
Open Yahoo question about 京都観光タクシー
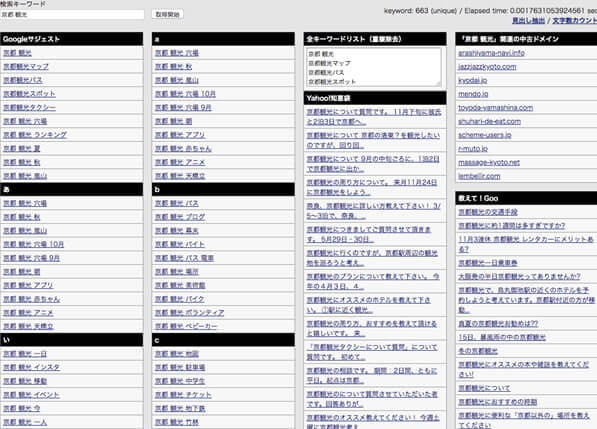click(372, 352)
